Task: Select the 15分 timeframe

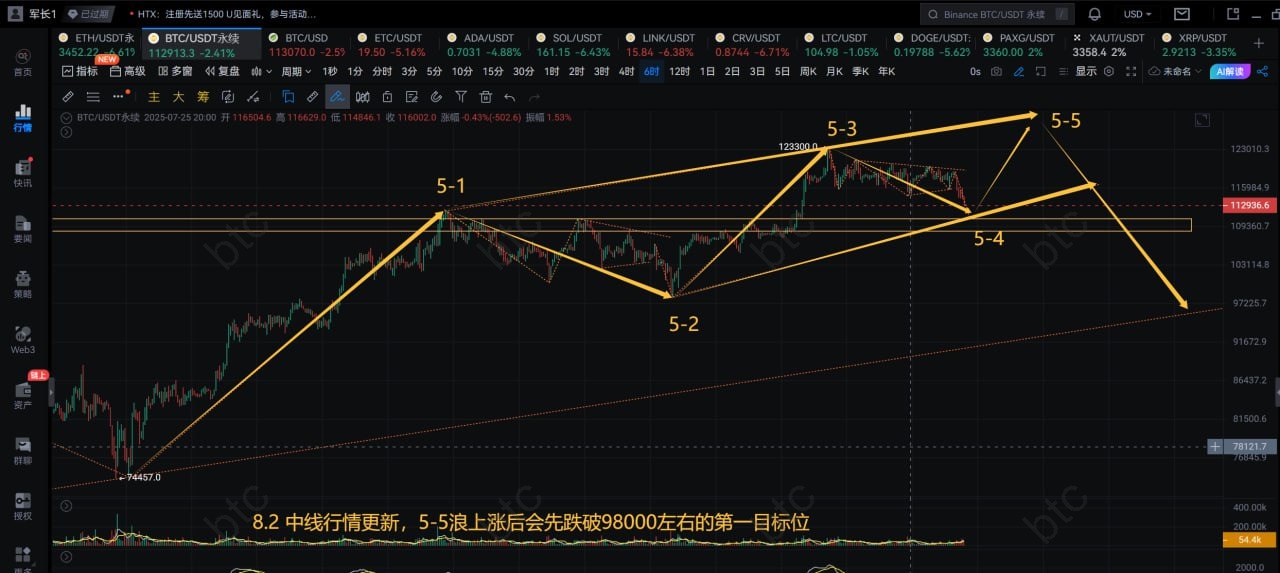Action: (492, 72)
